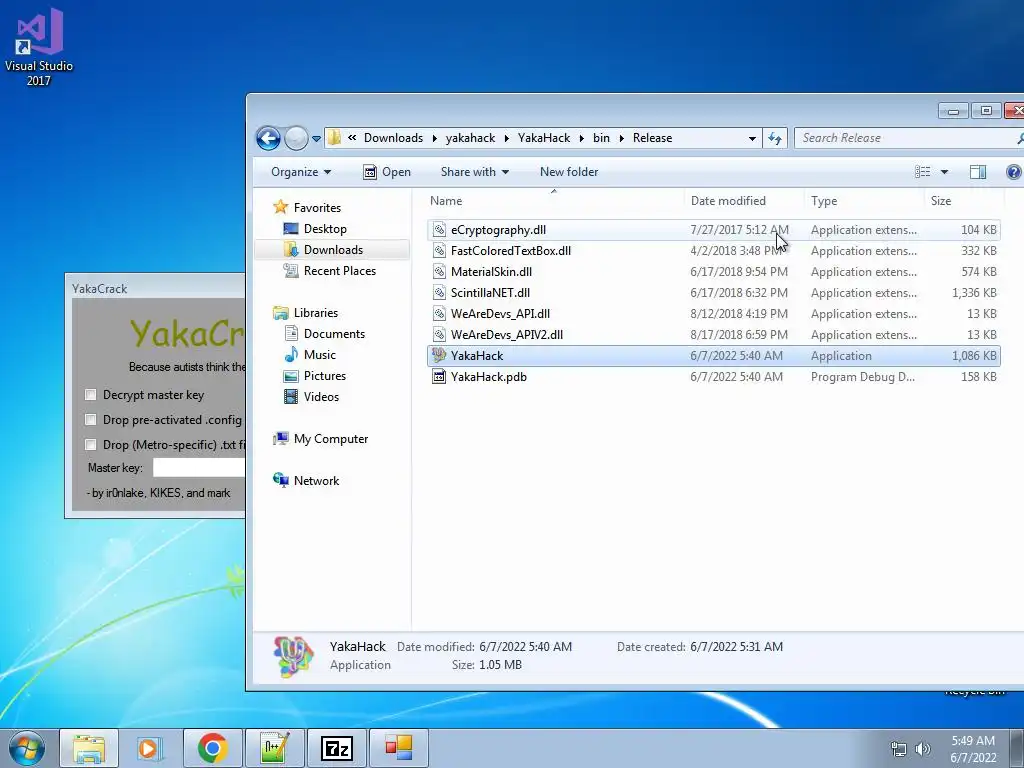
Task: Expand the arrow after YakaHack breadcrumb
Action: (x=581, y=138)
